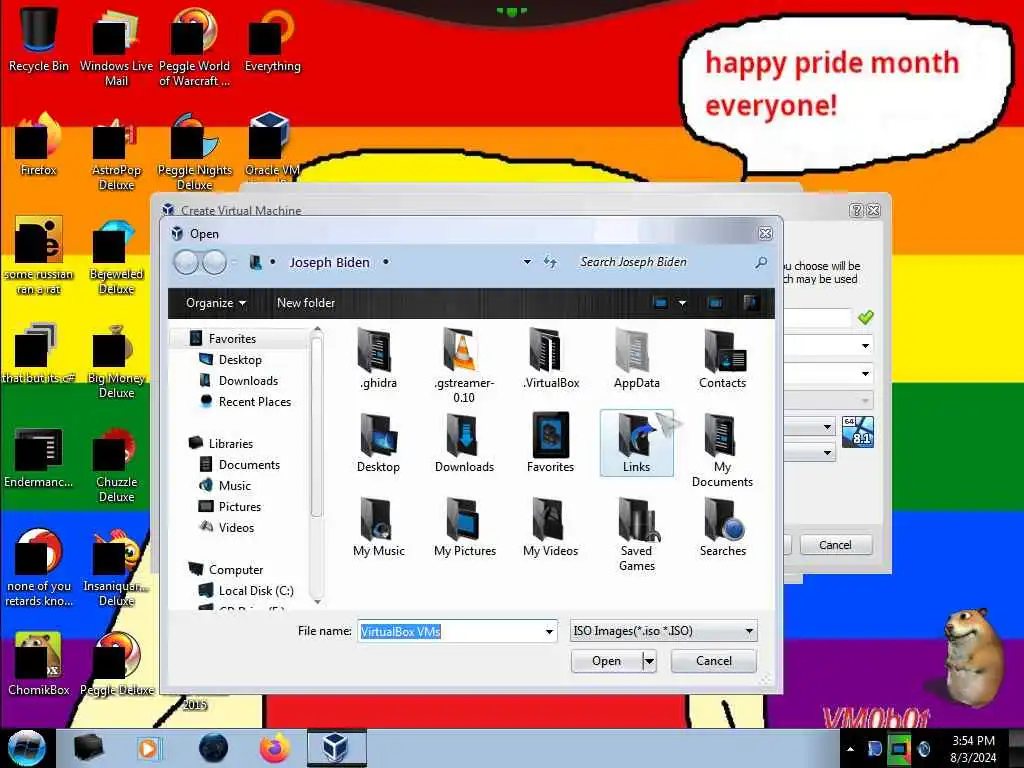This screenshot has width=1024, height=768.
Task: Expand the Open button split arrow
Action: tap(649, 662)
